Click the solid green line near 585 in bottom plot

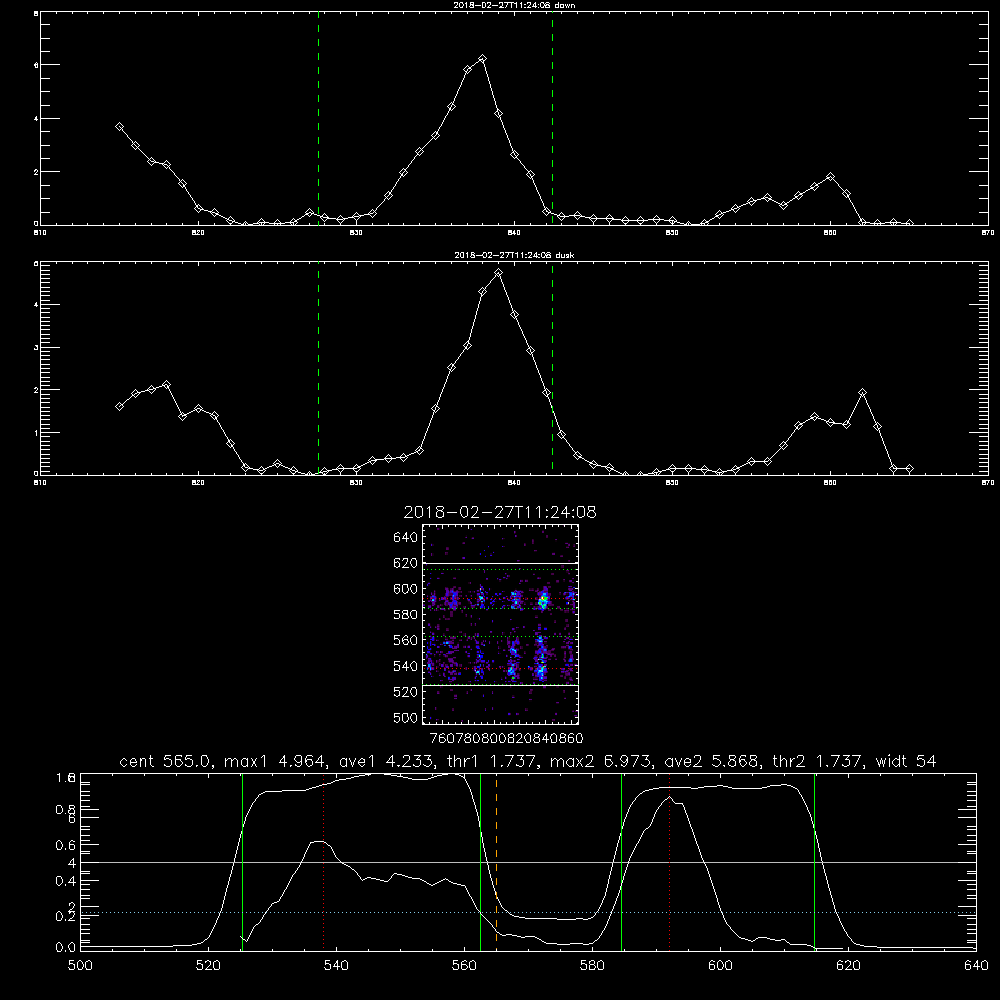[621, 862]
